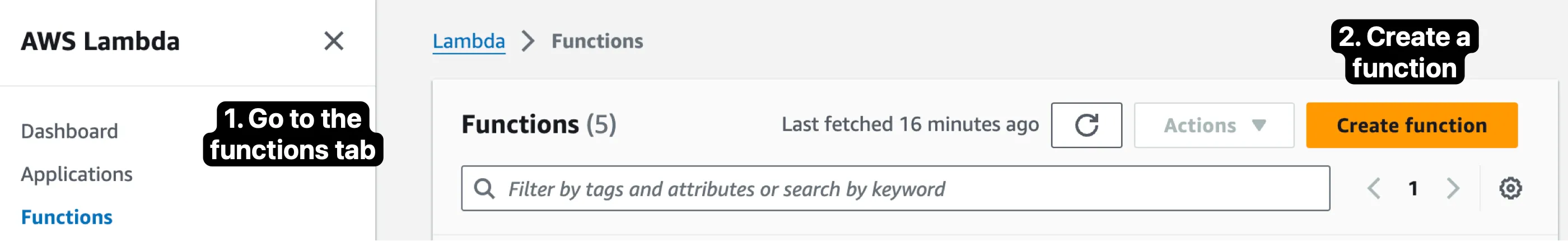Expand the Actions dropdown menu

(1214, 126)
